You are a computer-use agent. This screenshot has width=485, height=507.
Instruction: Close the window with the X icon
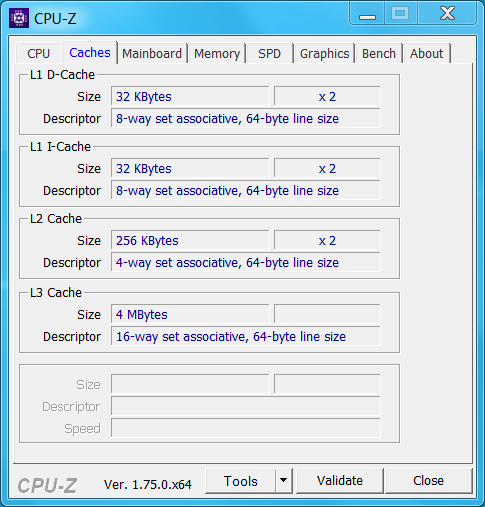447,14
